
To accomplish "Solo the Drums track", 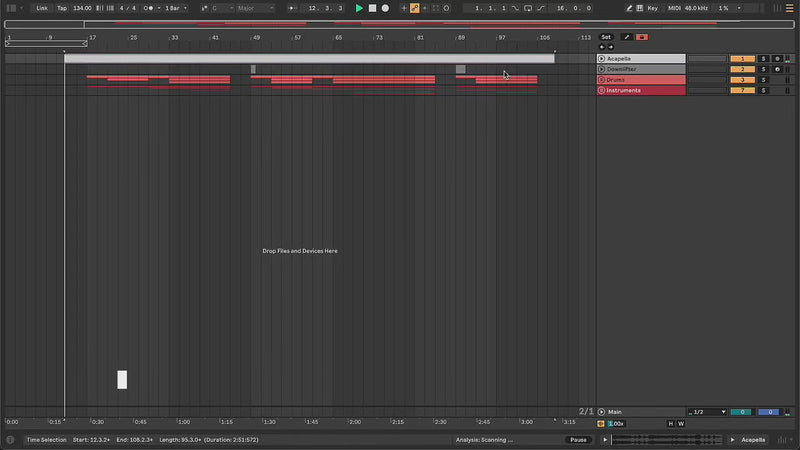I will [763, 80].
